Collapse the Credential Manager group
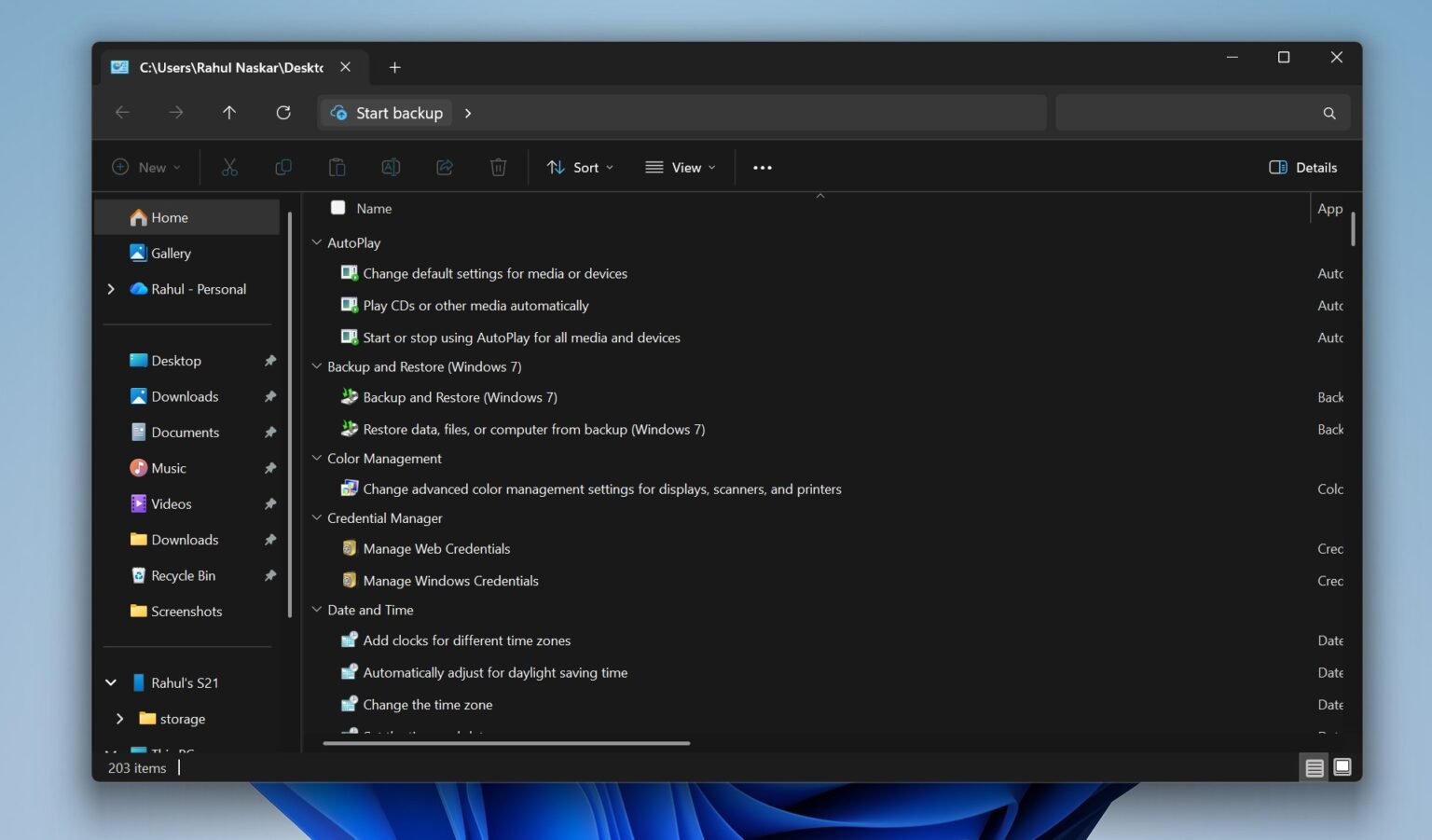The image size is (1432, 840). click(317, 517)
